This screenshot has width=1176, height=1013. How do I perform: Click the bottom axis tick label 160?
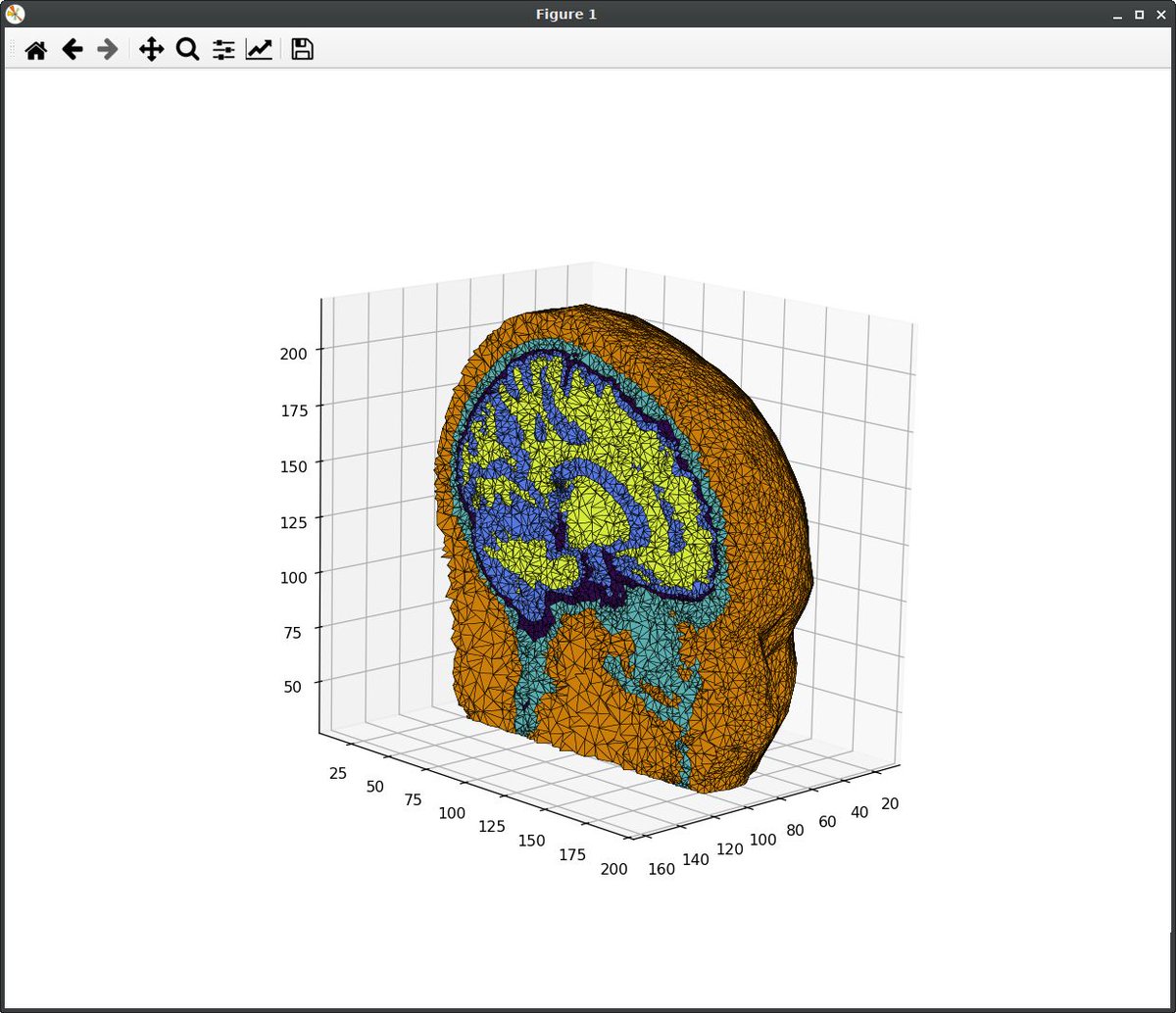click(x=661, y=869)
